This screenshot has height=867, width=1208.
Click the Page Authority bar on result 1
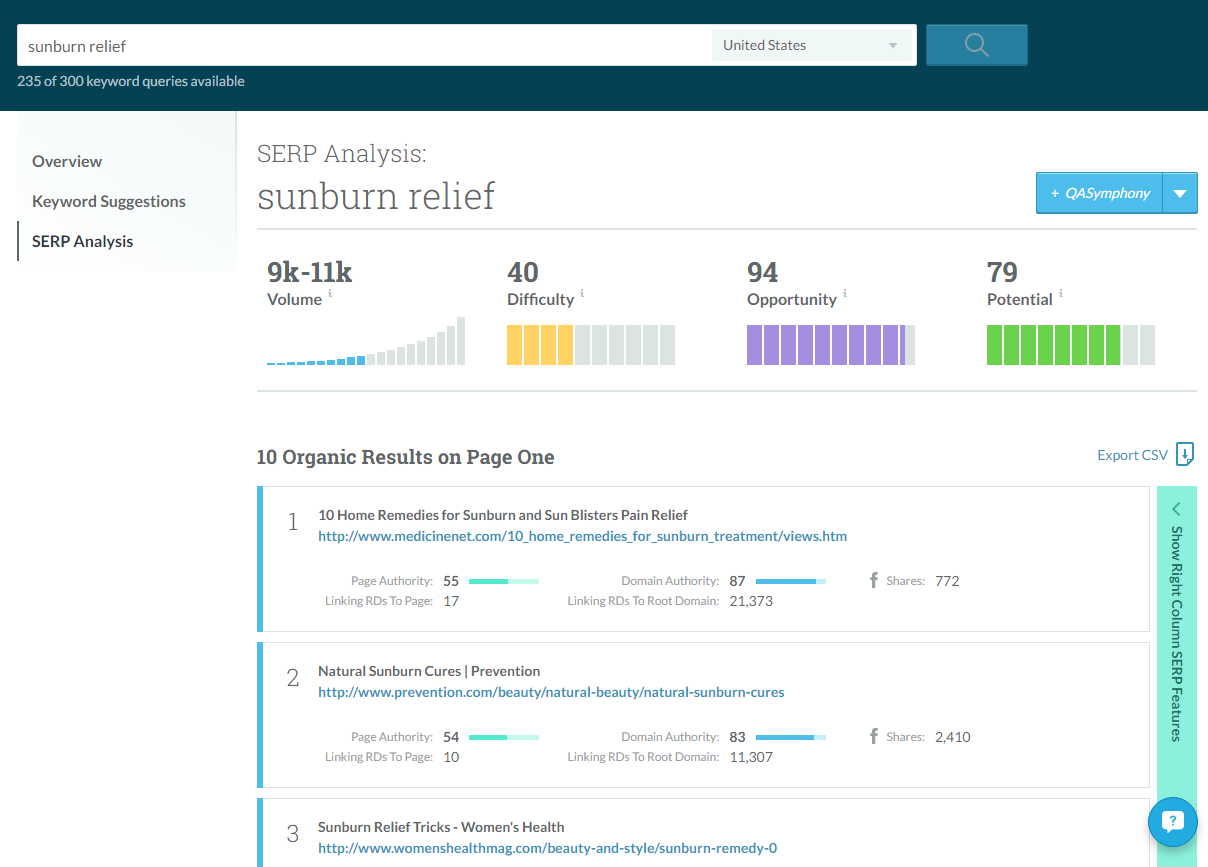pyautogui.click(x=505, y=580)
